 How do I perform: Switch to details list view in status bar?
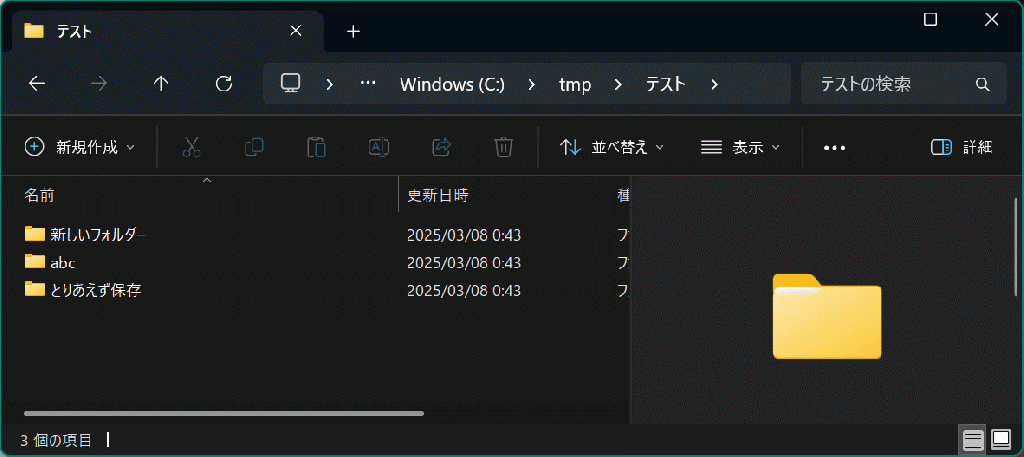[972, 439]
